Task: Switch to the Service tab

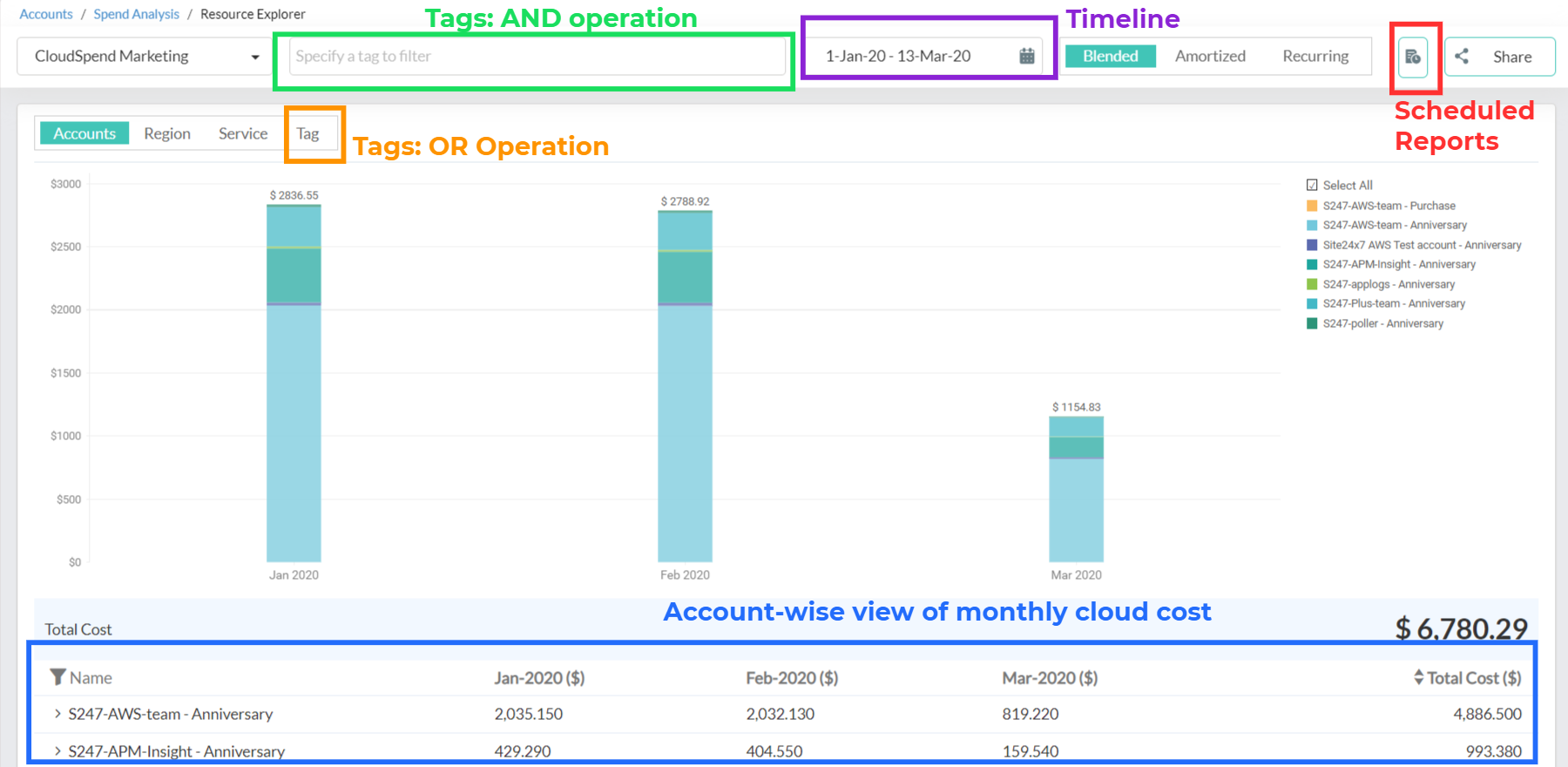Action: [x=243, y=133]
